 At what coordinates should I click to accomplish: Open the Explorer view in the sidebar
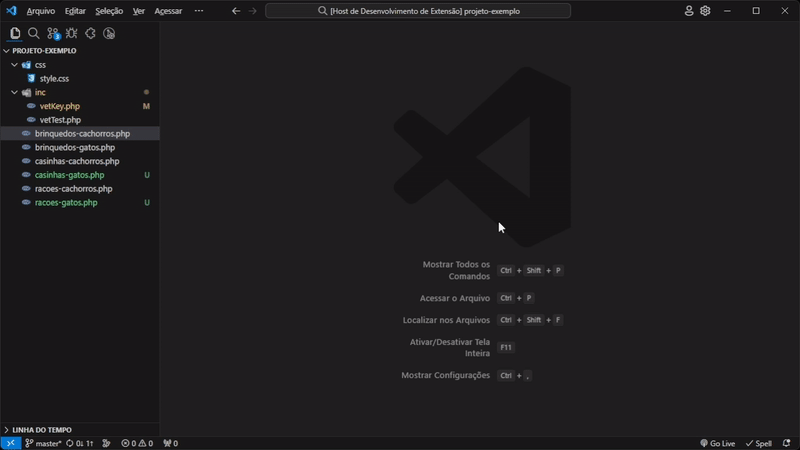15,34
